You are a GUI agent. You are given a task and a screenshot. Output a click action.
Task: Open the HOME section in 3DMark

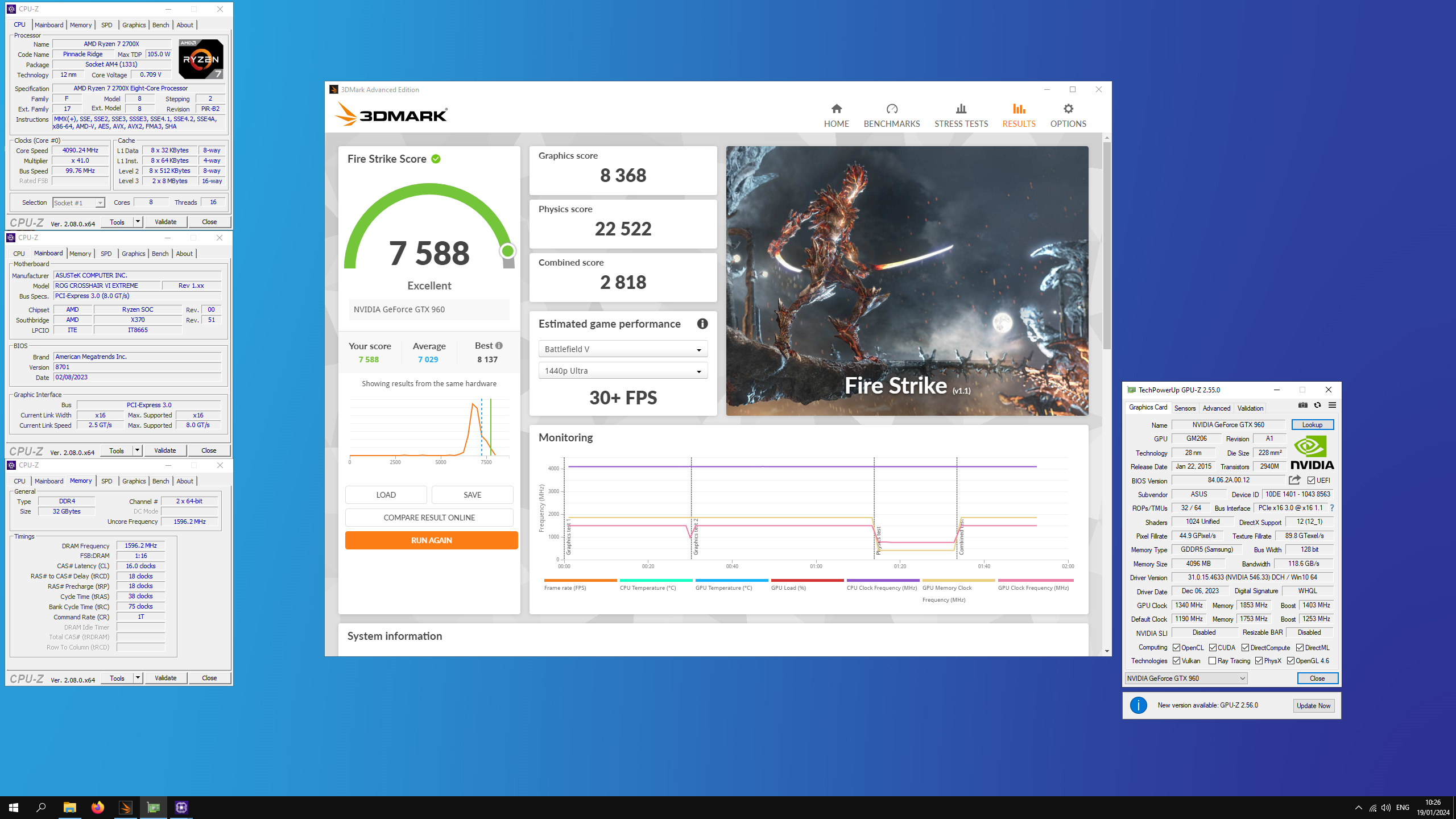point(836,115)
